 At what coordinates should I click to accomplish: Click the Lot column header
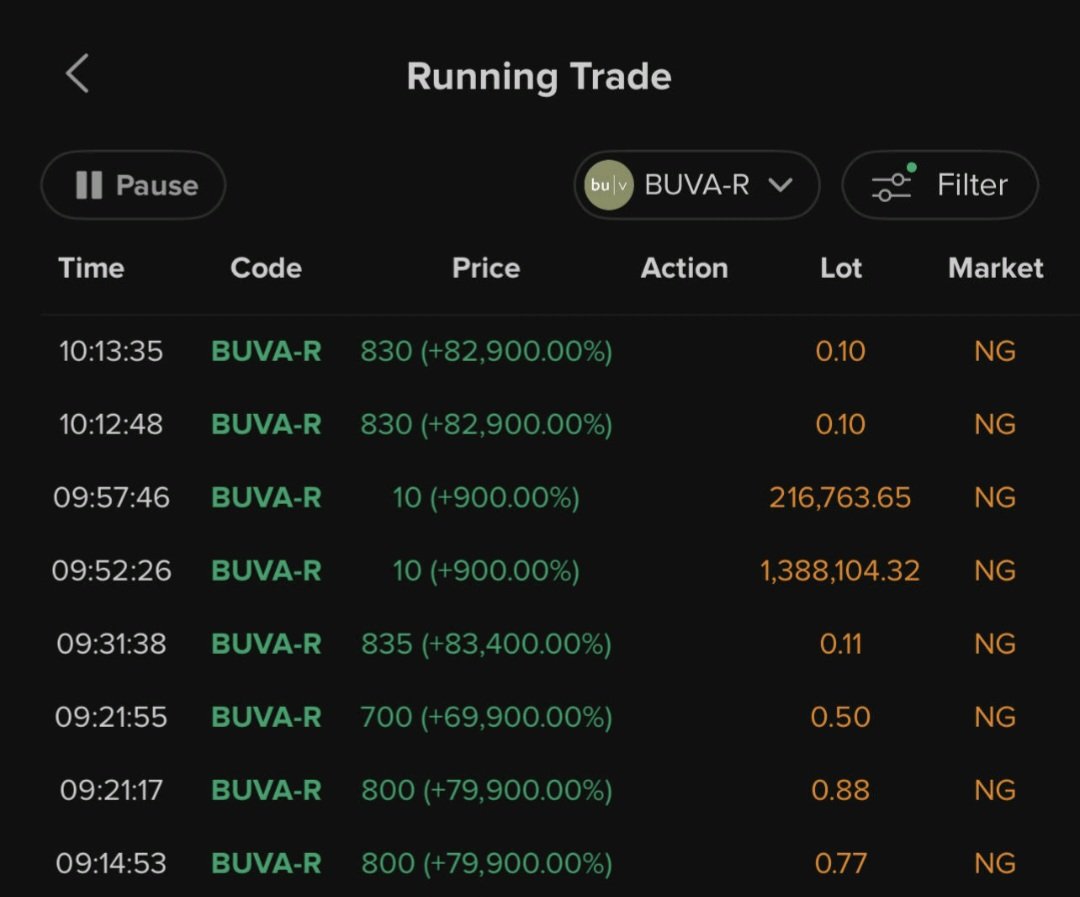[840, 268]
